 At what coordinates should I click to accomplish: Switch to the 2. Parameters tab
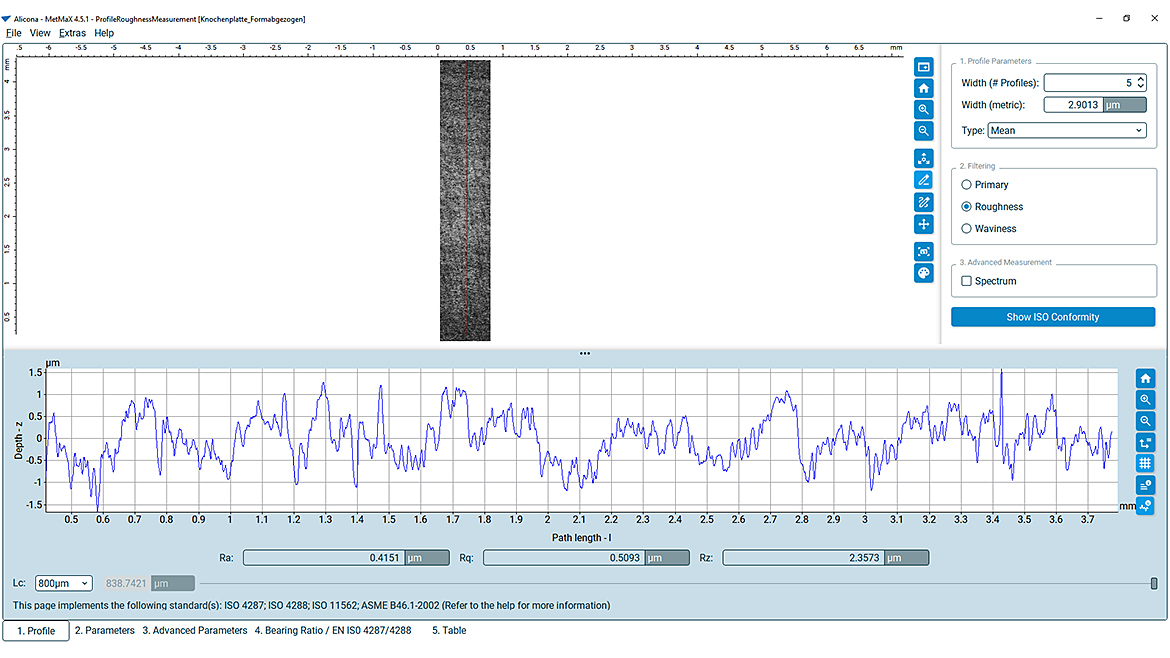point(104,630)
